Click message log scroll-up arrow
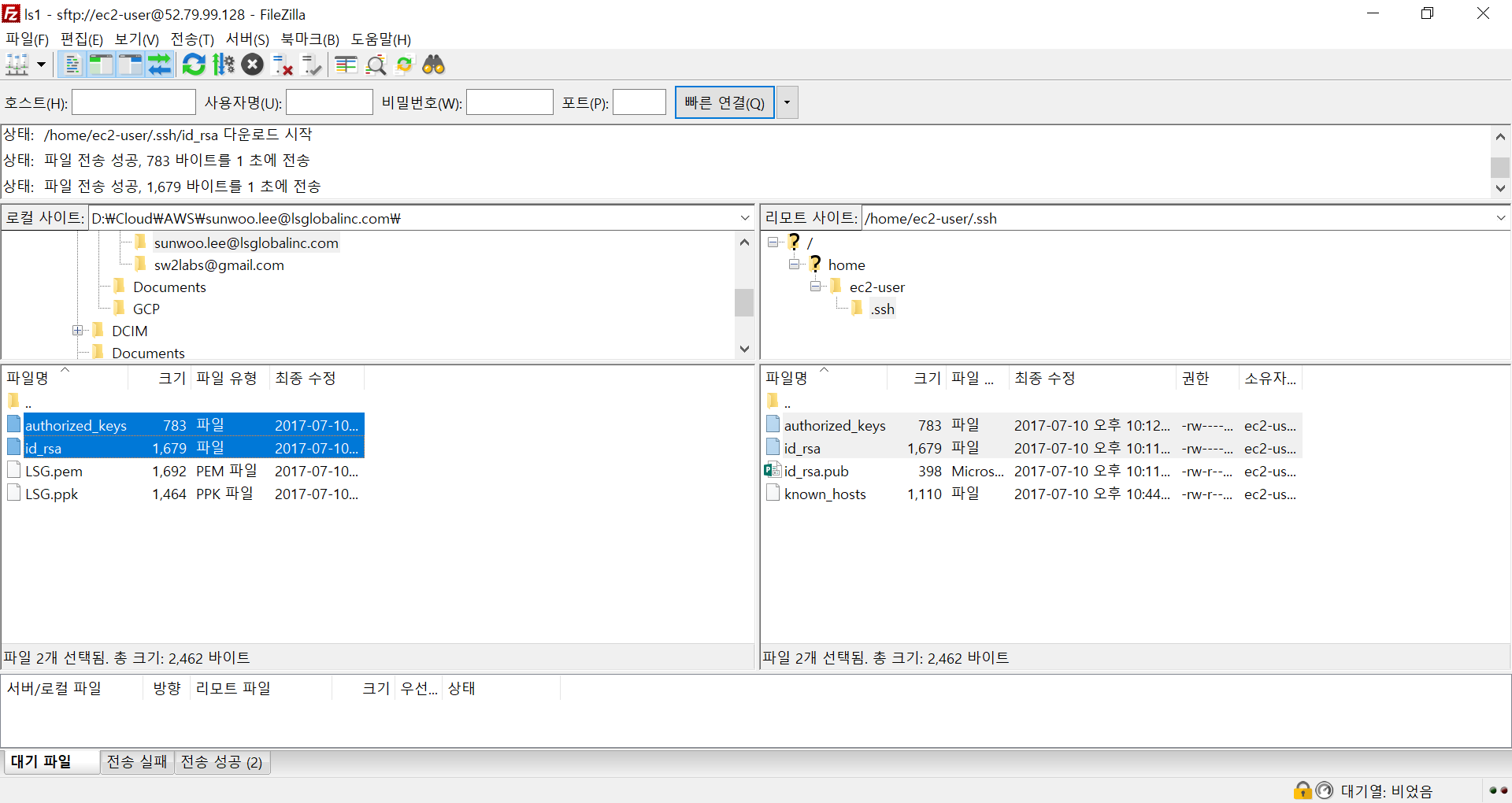 pos(1500,135)
